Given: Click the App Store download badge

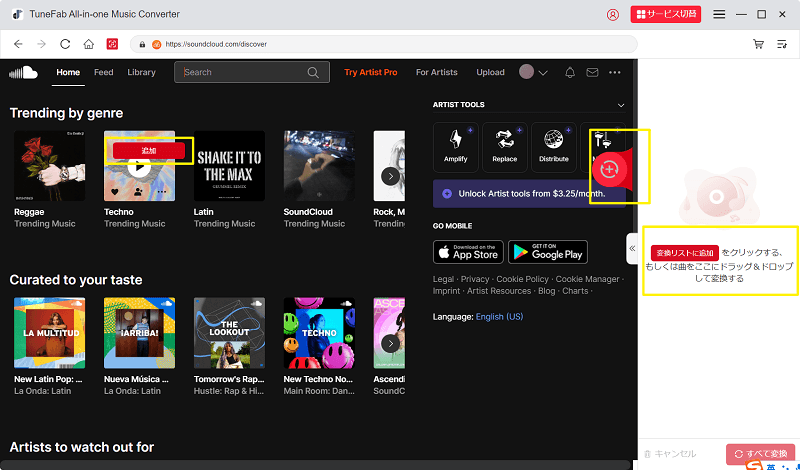Looking at the screenshot, I should pyautogui.click(x=468, y=252).
